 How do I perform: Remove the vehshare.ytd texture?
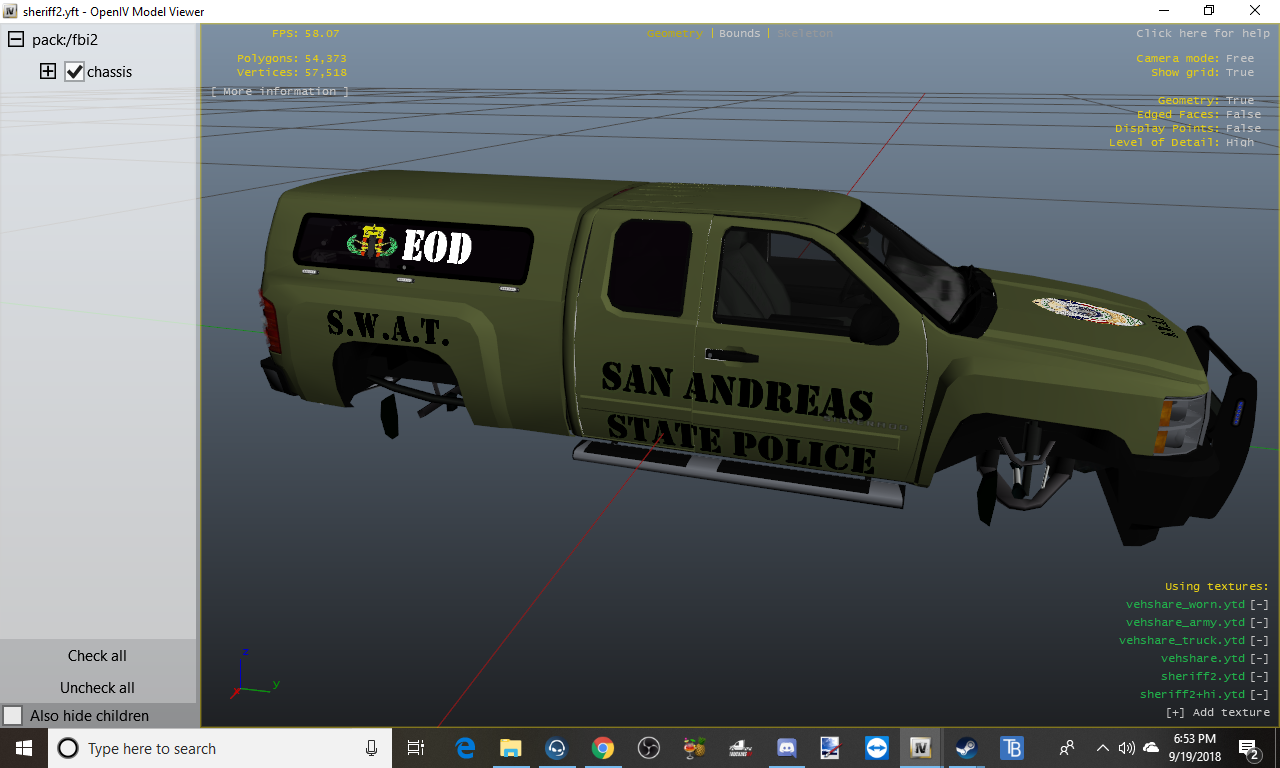1259,659
